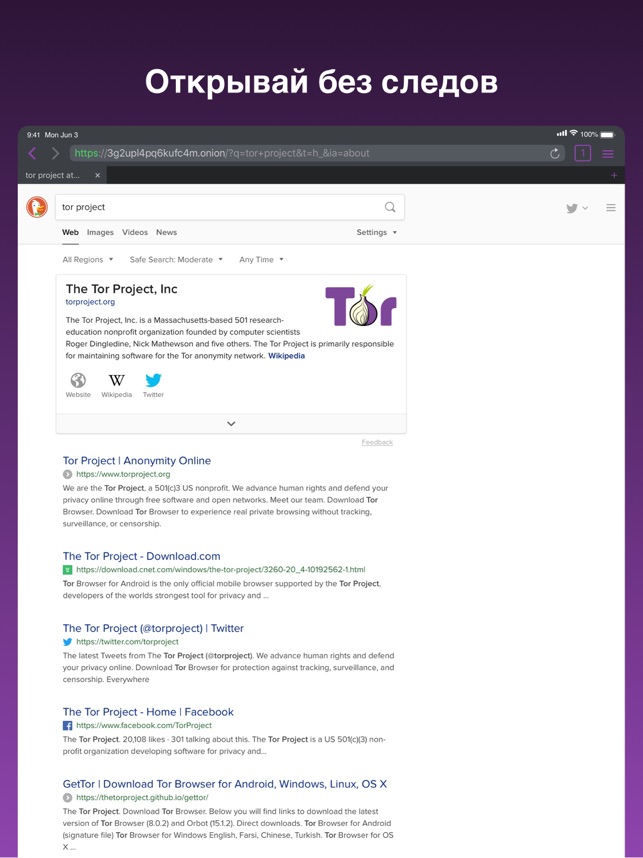The height and width of the screenshot is (858, 643).
Task: Open the GetTor download result title
Action: click(x=225, y=784)
